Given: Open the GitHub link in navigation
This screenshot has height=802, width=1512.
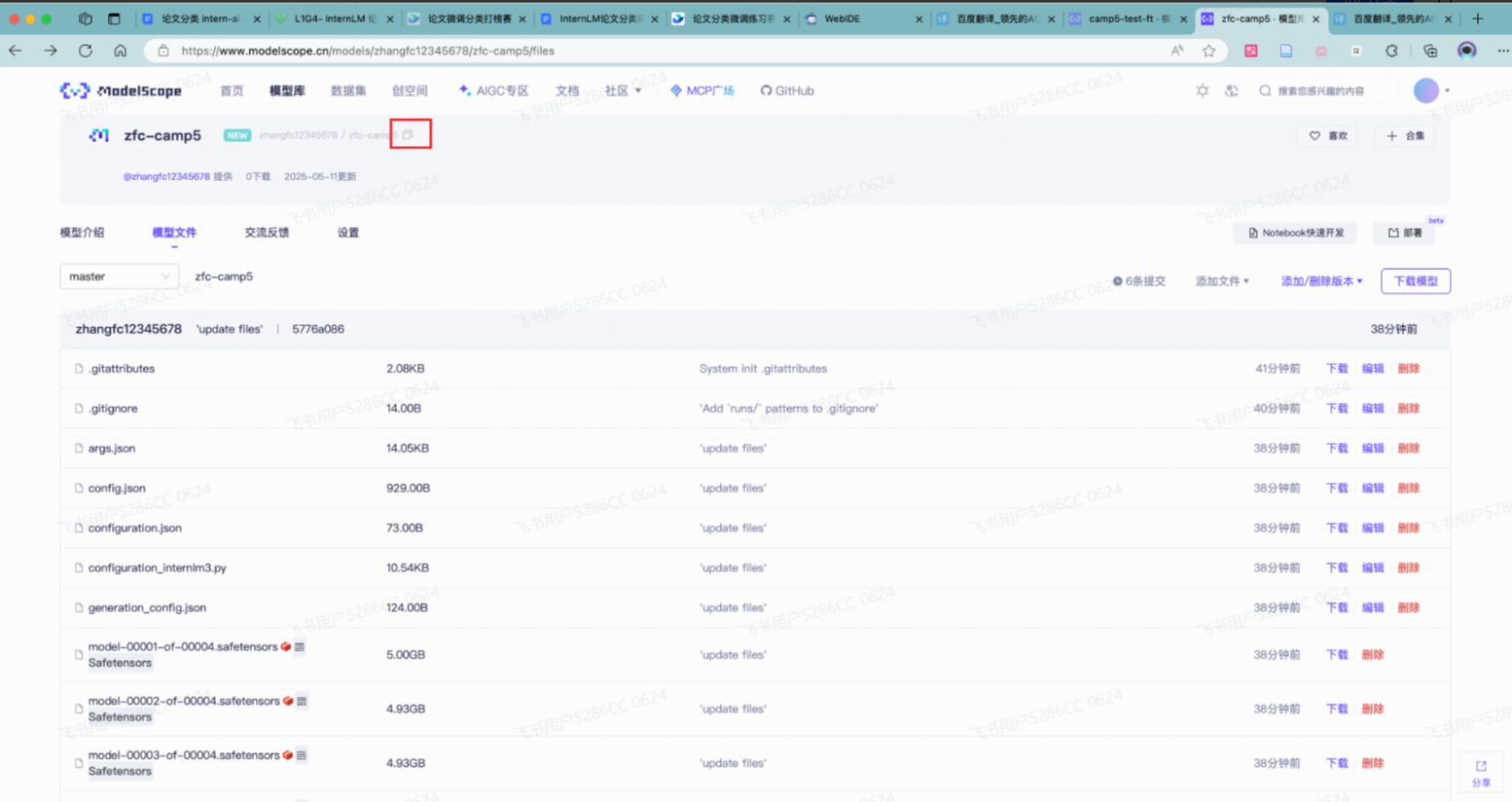Looking at the screenshot, I should click(x=787, y=91).
